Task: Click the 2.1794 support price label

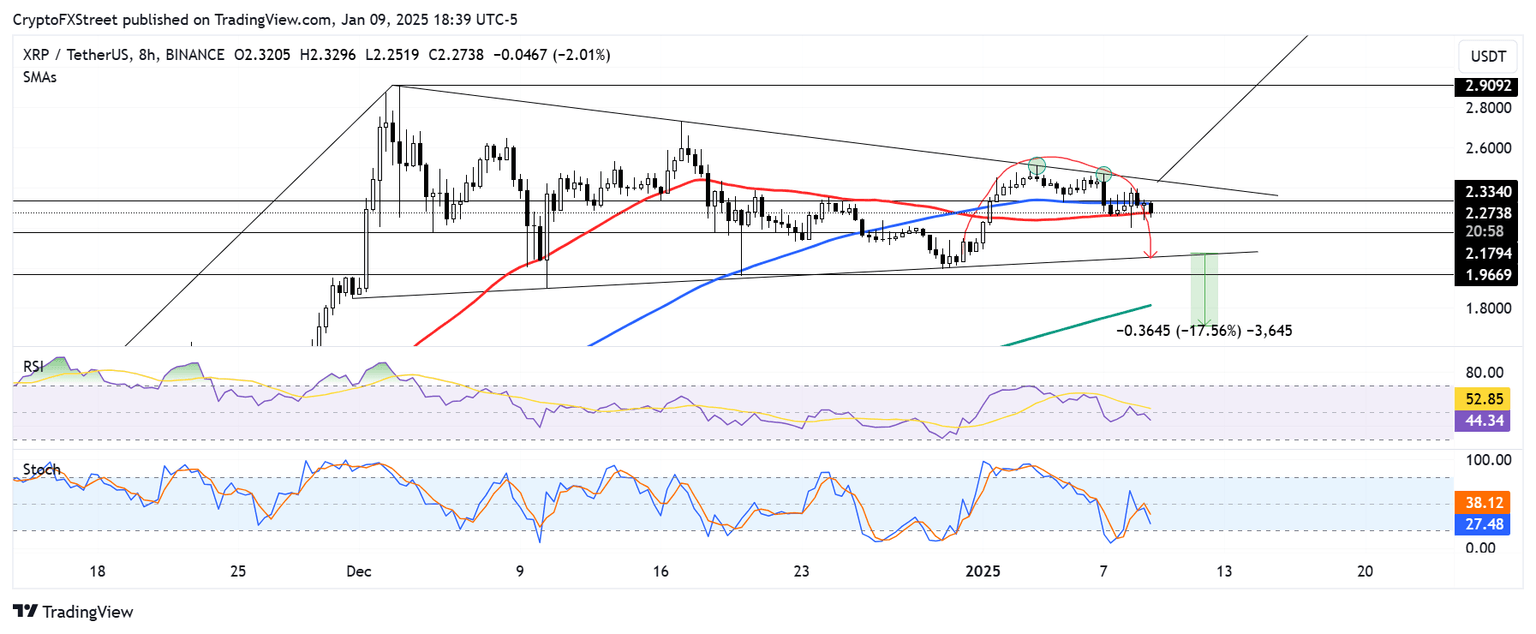Action: [1487, 253]
